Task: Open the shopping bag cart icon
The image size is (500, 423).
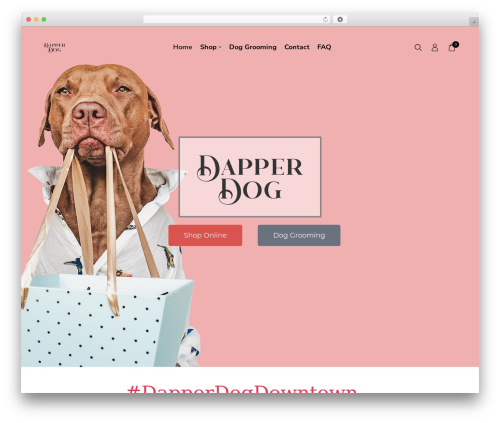Action: pyautogui.click(x=453, y=47)
